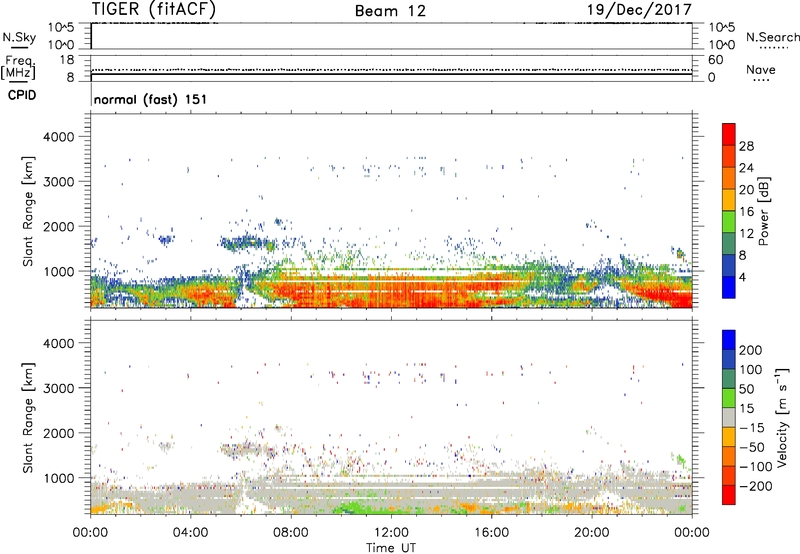
Task: Click "4000" tick on power panel range axis
Action: 58,137
